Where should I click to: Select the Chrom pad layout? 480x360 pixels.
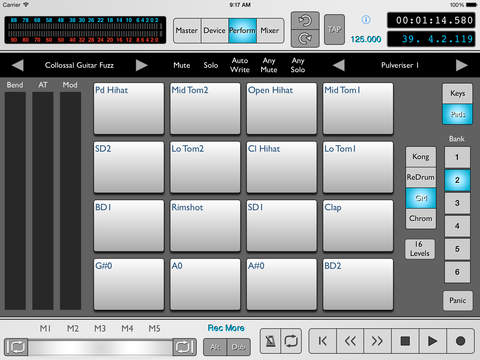click(421, 219)
